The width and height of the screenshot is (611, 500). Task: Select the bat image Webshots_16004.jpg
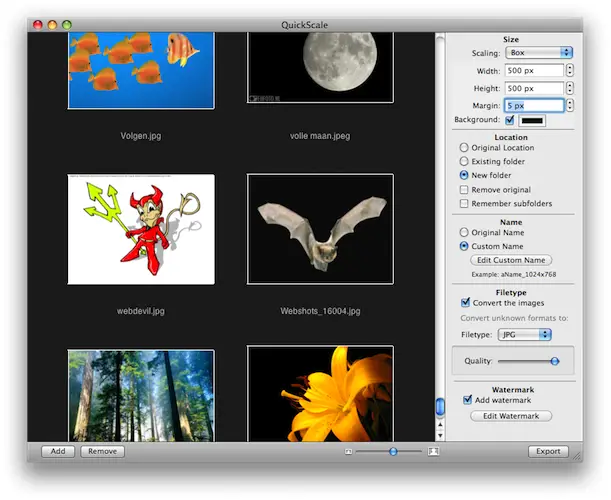tap(320, 228)
